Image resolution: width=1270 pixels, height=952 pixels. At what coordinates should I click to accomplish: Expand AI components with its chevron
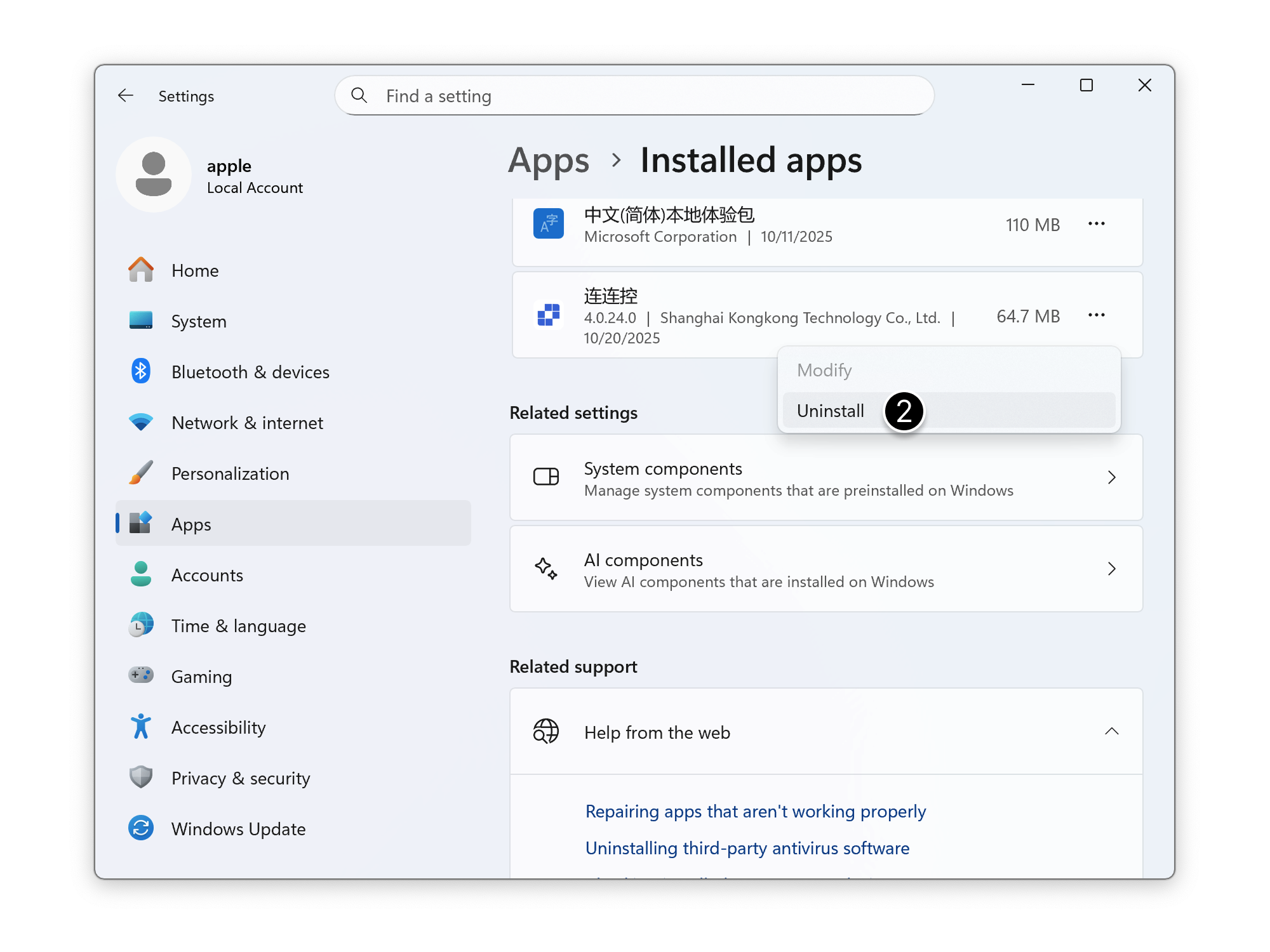click(x=1112, y=569)
